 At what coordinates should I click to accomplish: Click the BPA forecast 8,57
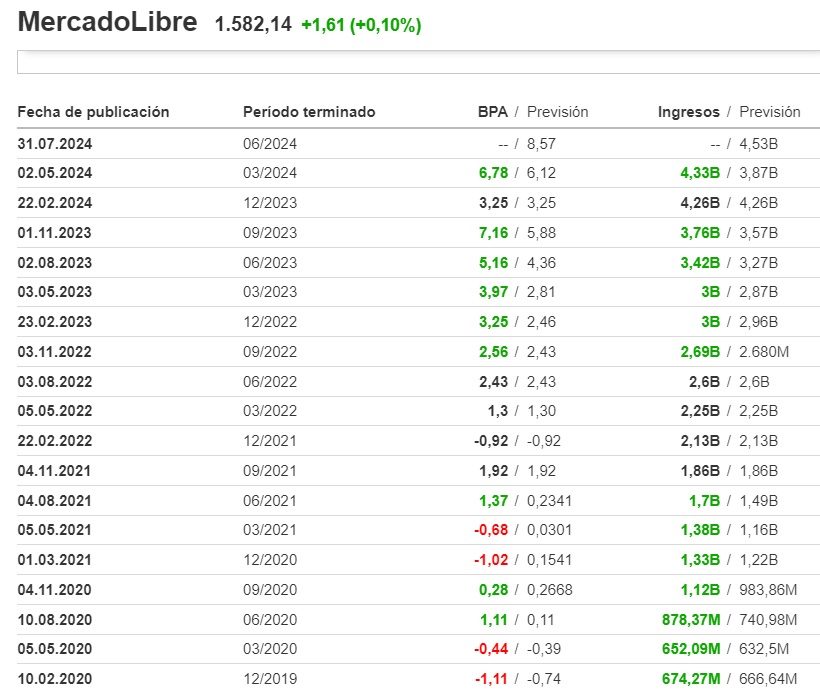(541, 144)
